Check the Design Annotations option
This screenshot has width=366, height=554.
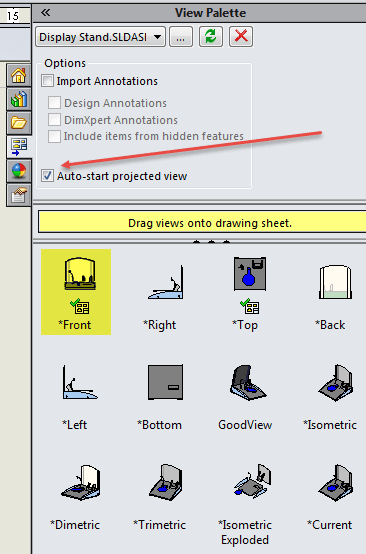(x=54, y=103)
